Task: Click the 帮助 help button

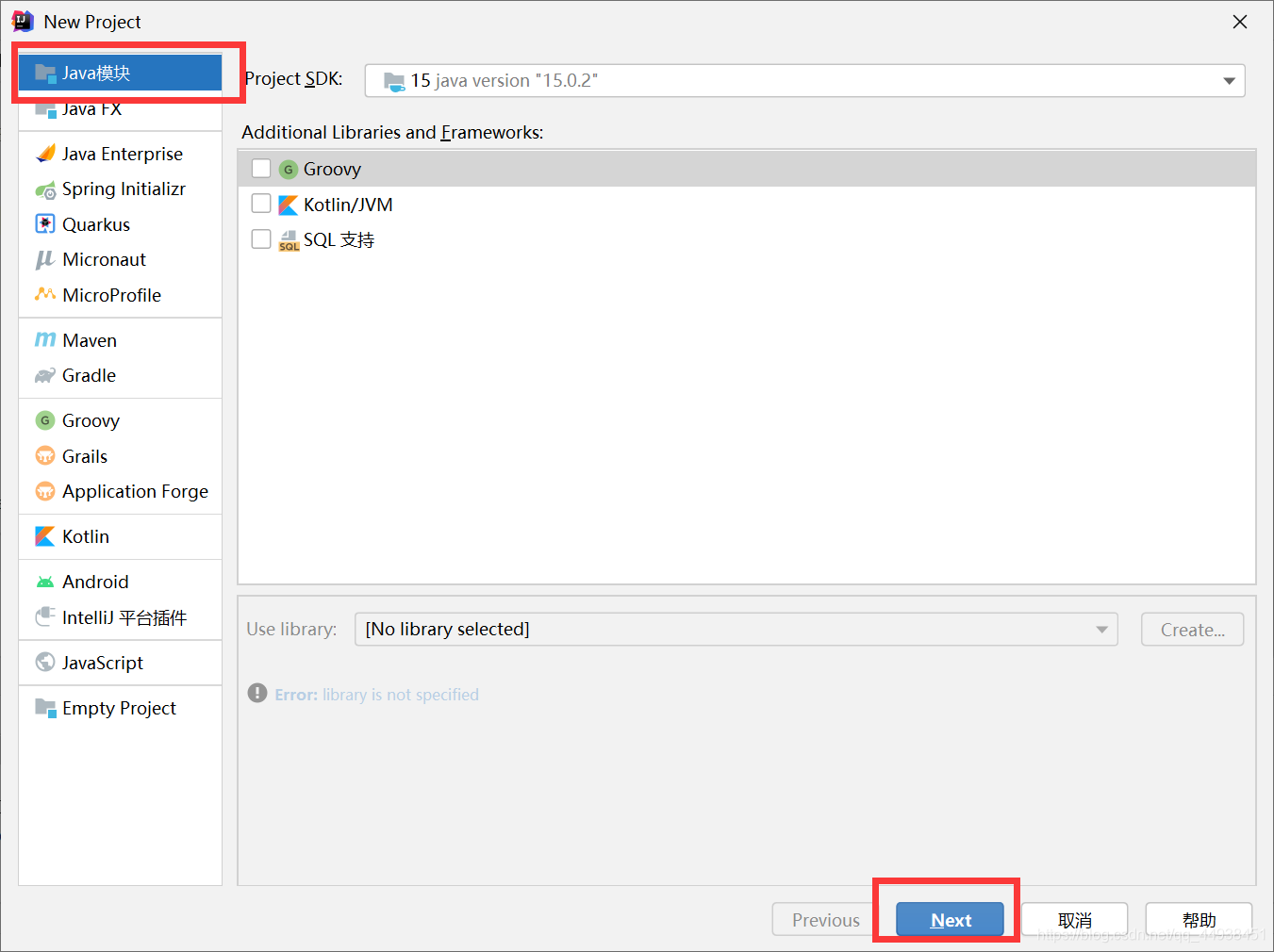Action: tap(1199, 920)
